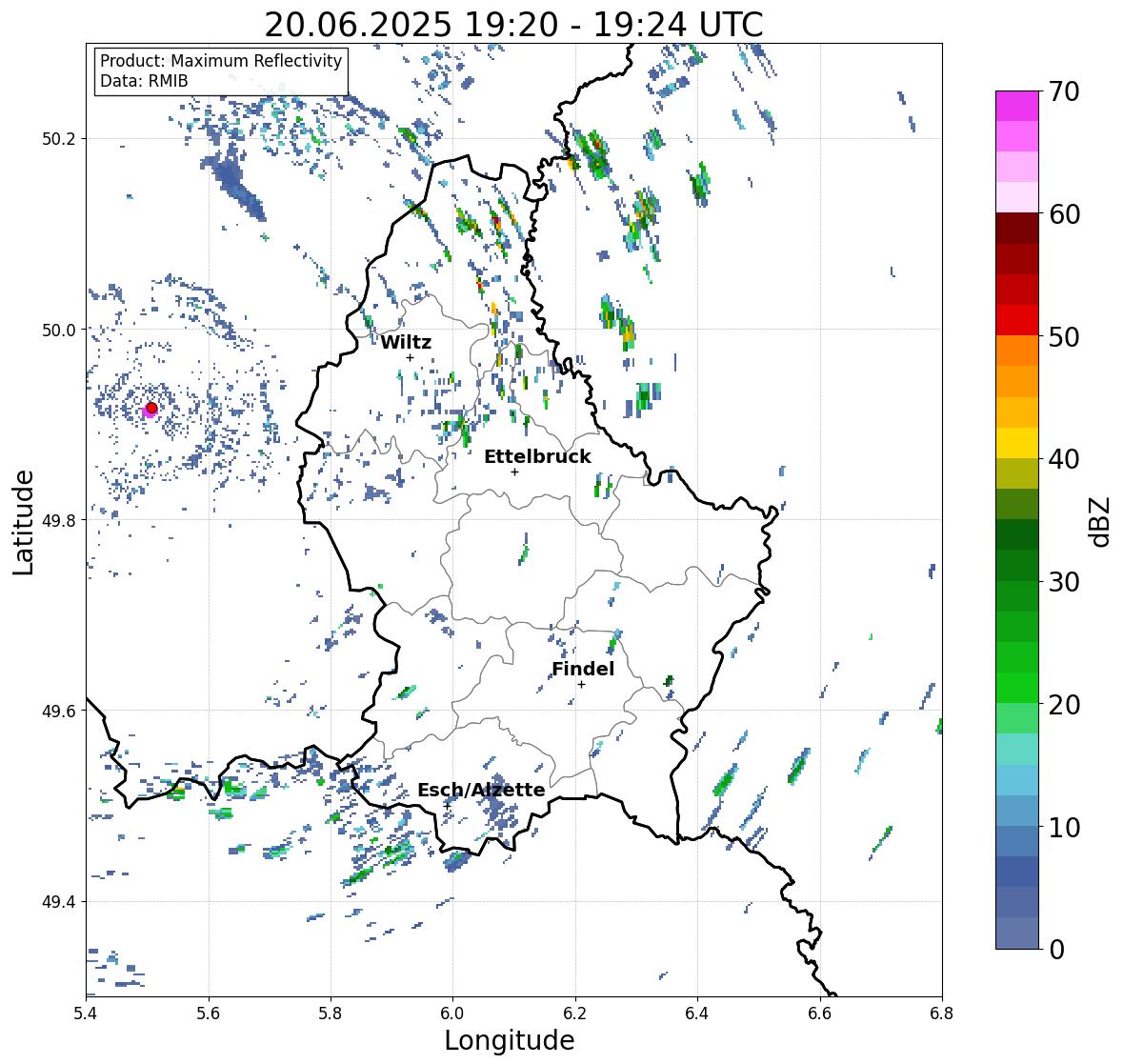
Task: Click the colorbar tick label 0
Action: [1056, 950]
